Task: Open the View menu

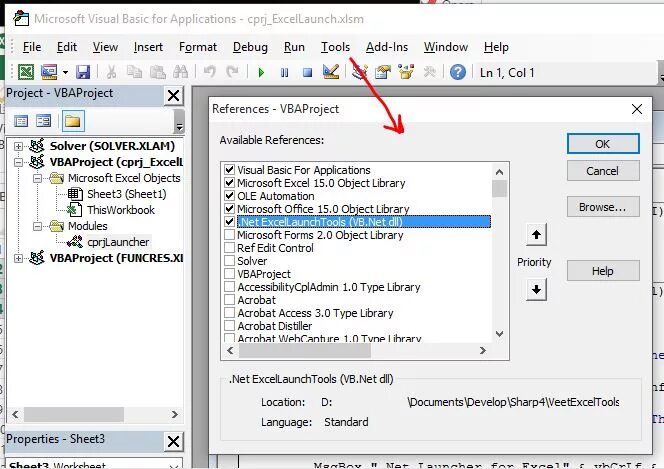Action: pos(105,47)
